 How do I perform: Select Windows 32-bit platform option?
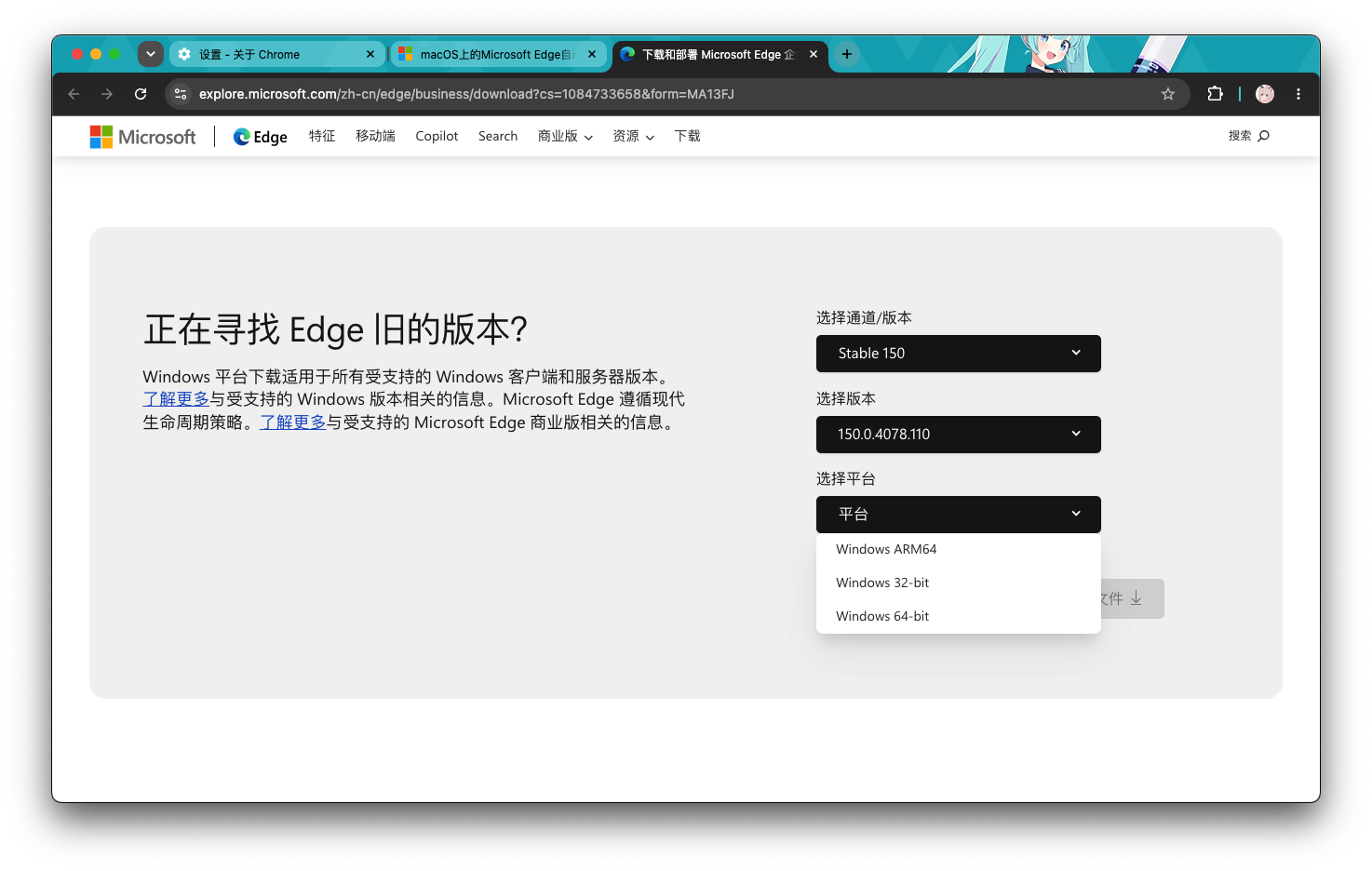(x=959, y=583)
